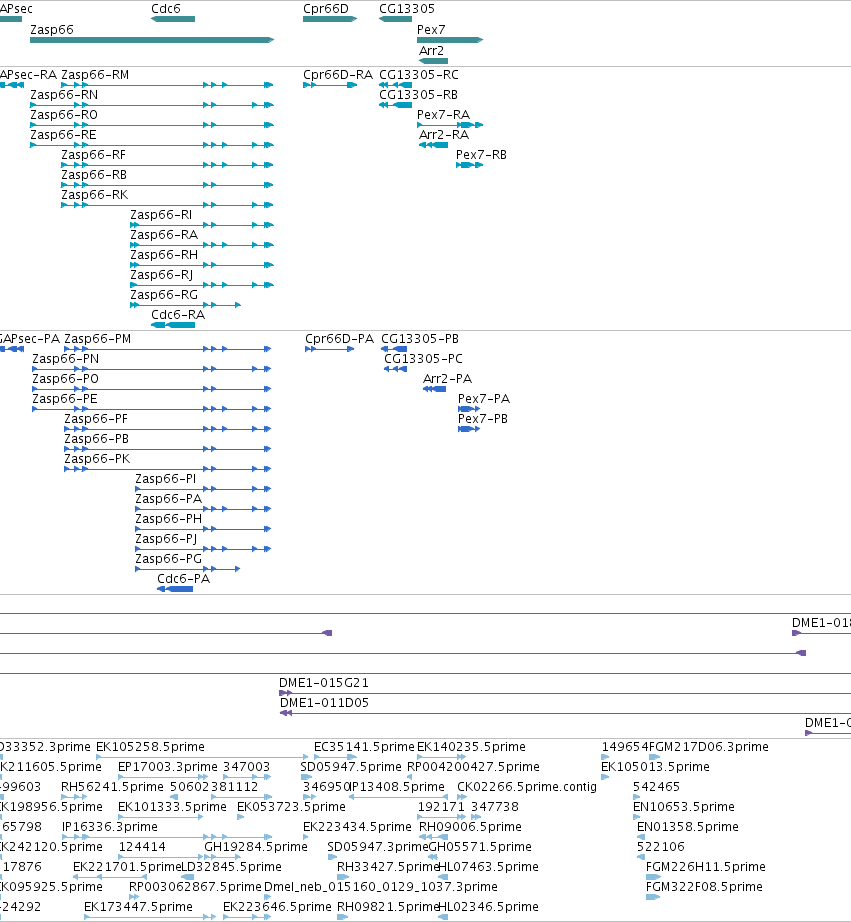The image size is (851, 922).
Task: Select transcript CG13305-RB
Action: click(395, 105)
